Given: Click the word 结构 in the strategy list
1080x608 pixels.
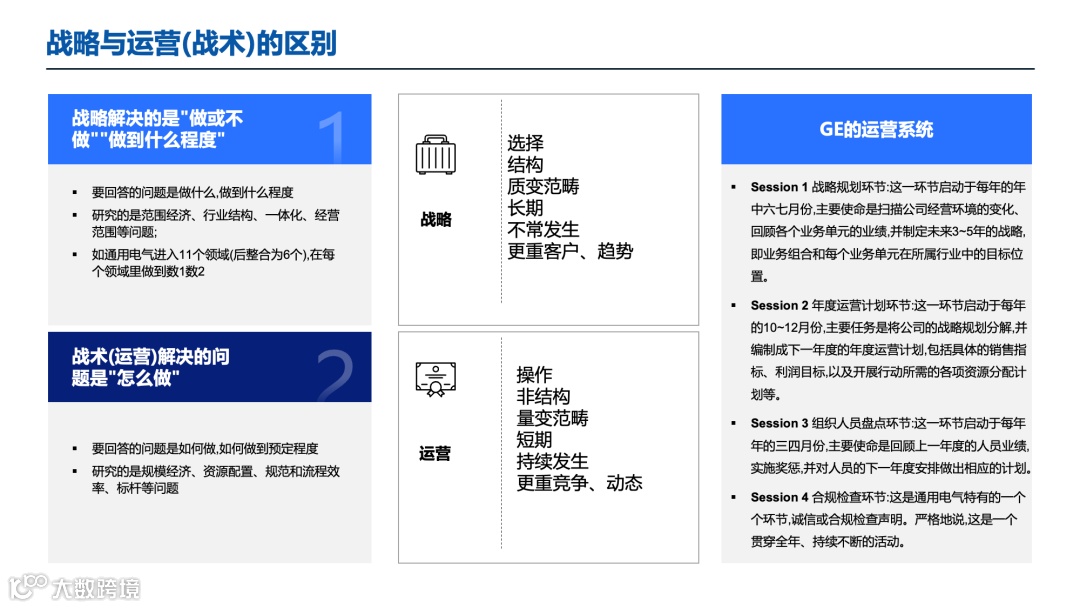Looking at the screenshot, I should click(x=526, y=165).
